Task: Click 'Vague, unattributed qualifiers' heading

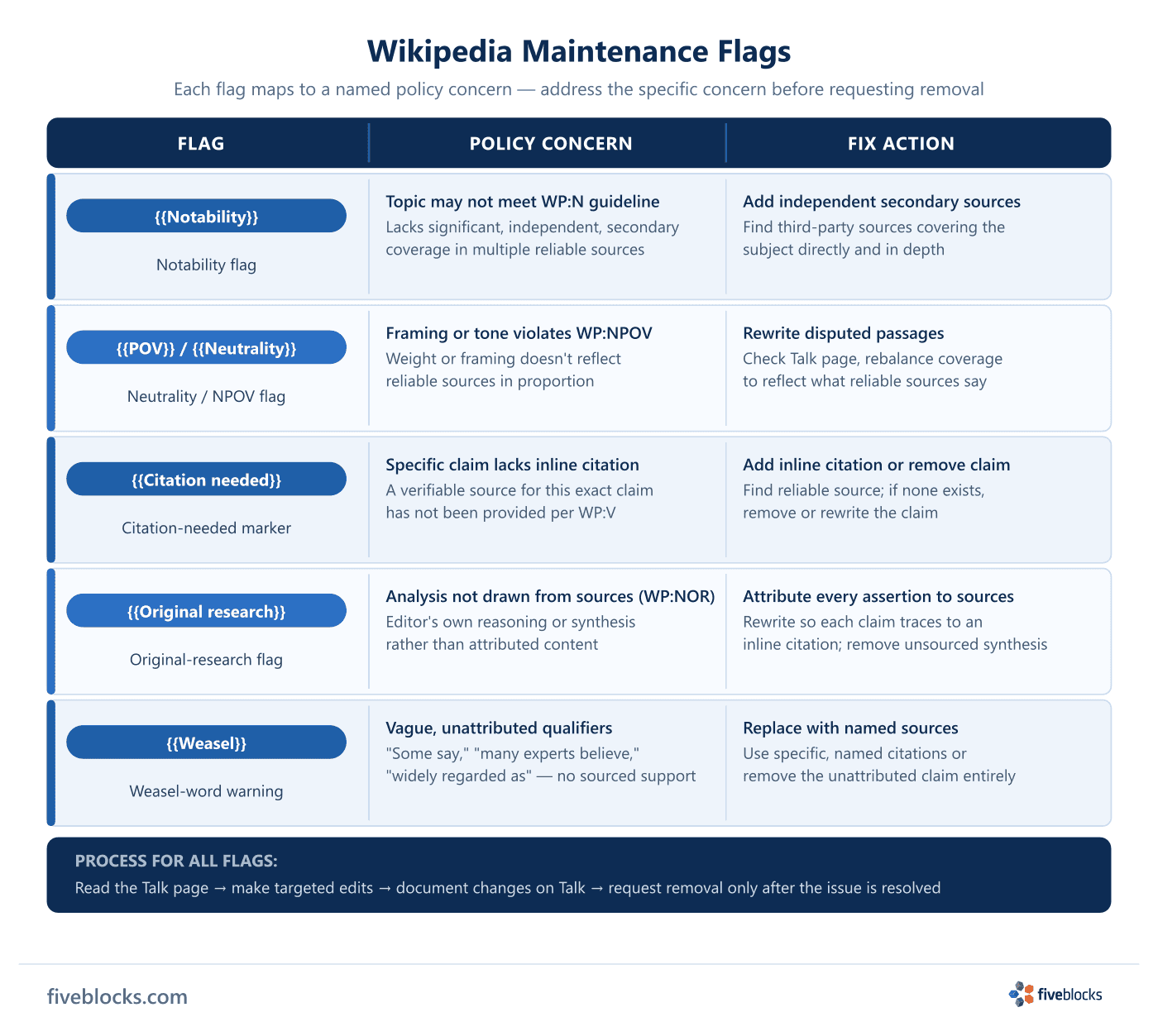Action: tap(499, 728)
